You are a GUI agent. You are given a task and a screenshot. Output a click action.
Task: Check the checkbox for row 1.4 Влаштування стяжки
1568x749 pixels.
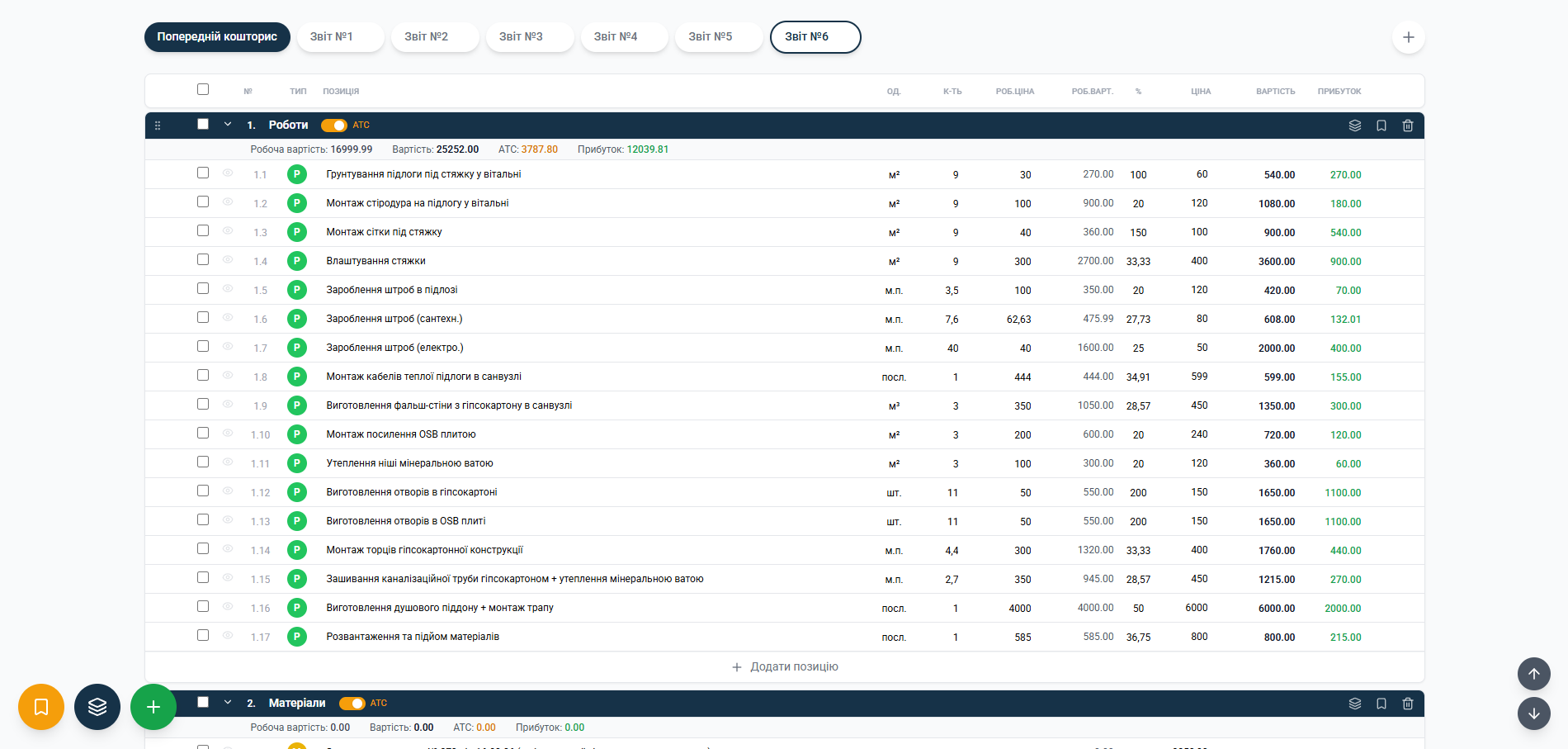point(203,259)
